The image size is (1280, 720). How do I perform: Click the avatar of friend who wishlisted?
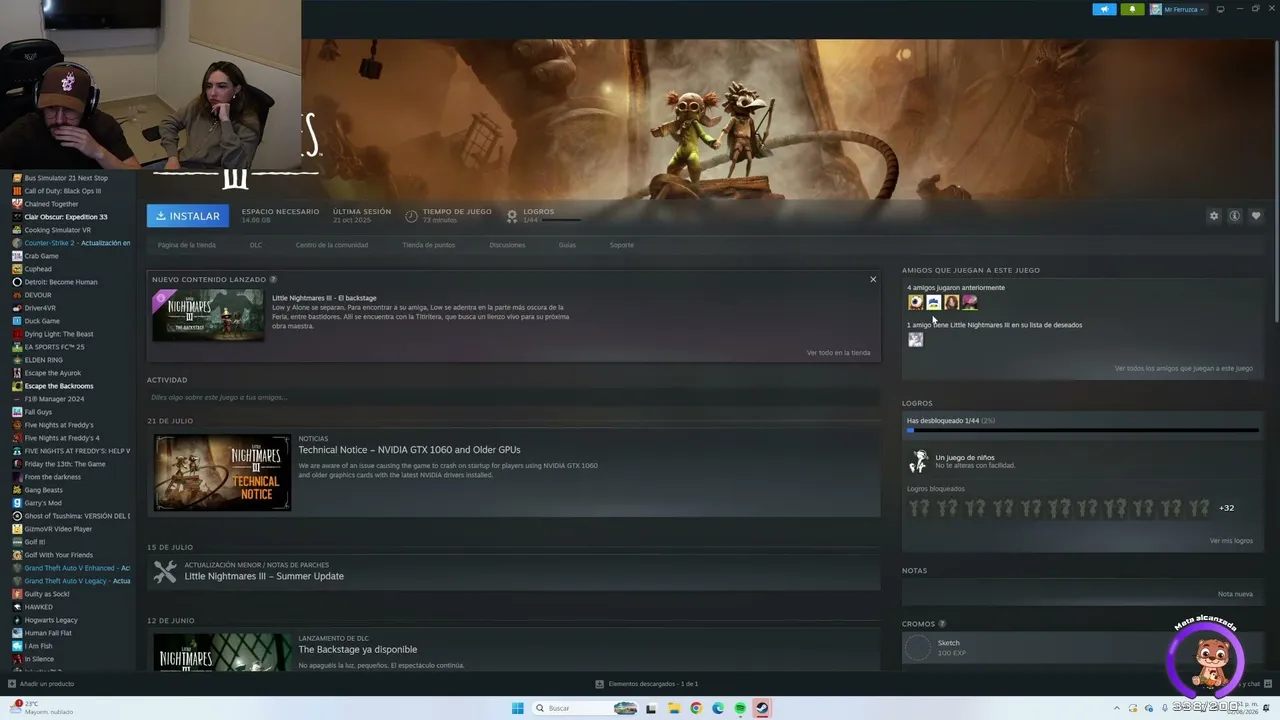(915, 339)
